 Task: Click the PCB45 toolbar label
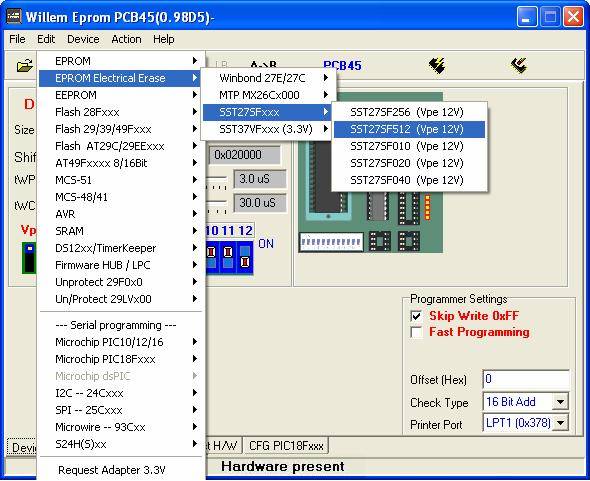pos(342,65)
